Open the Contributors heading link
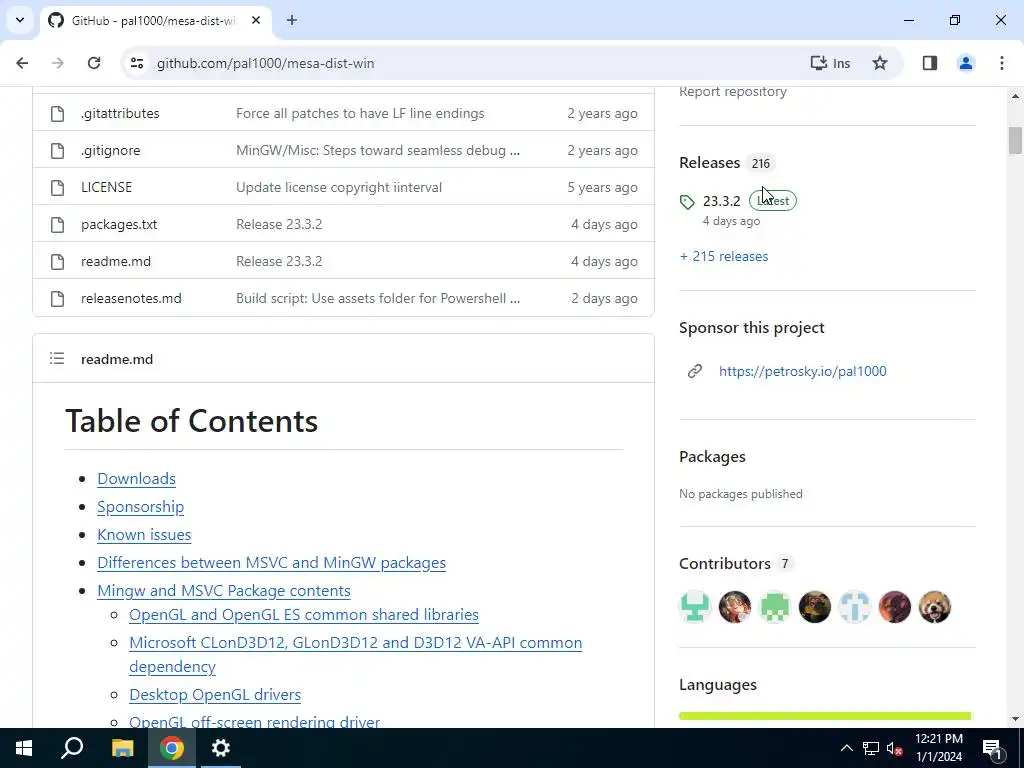This screenshot has height=768, width=1024. [725, 563]
